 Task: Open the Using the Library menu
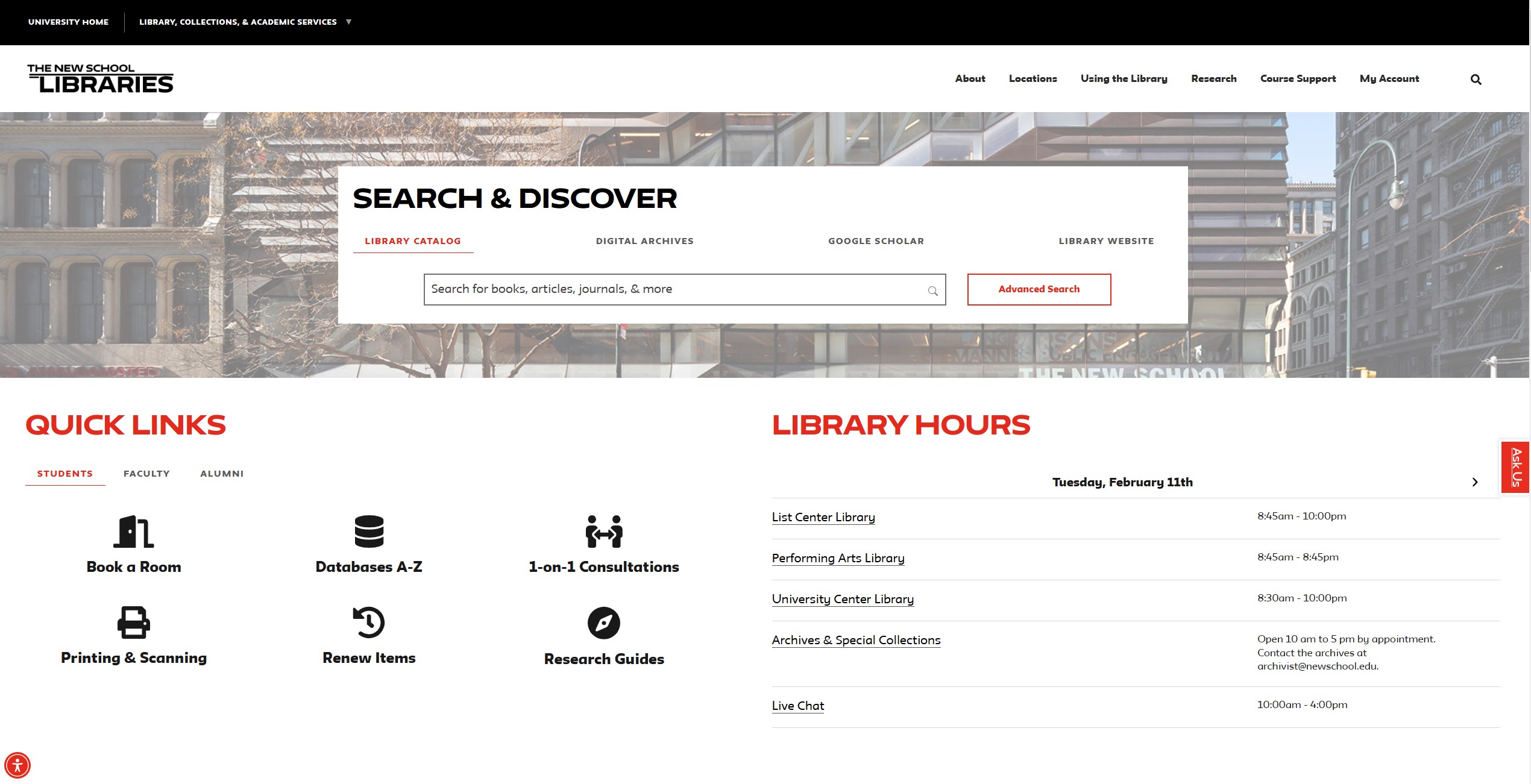click(1124, 79)
